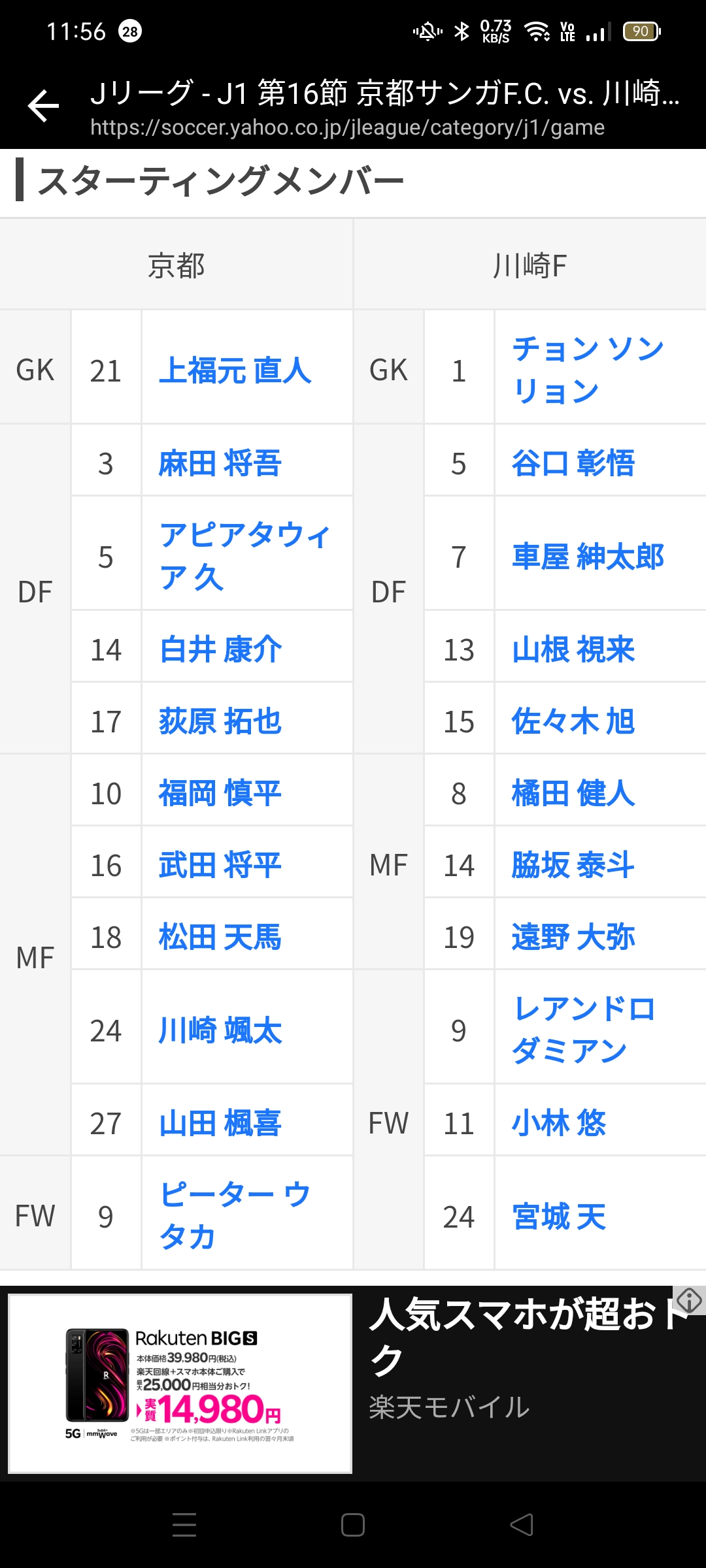Open 楽天モバイル advertiser link
Viewport: 706px width, 1568px height.
(x=449, y=1407)
